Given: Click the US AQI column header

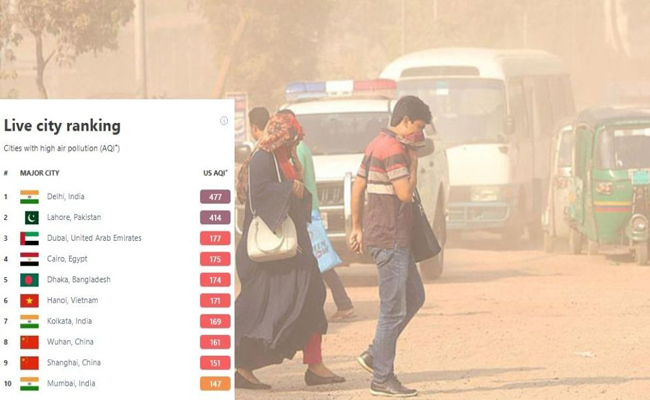Looking at the screenshot, I should coord(215,173).
